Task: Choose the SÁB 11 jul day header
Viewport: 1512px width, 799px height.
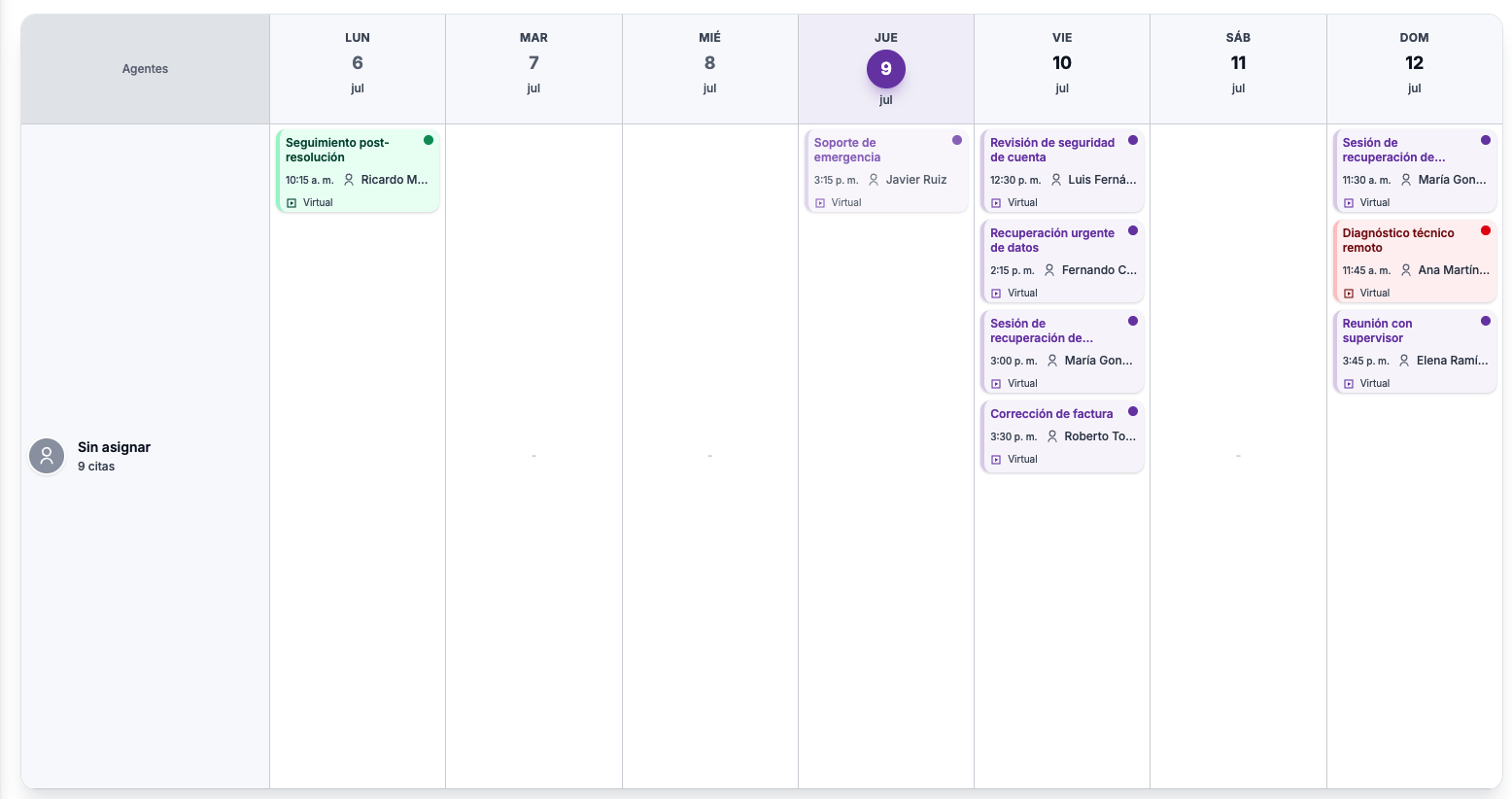Action: pos(1238,69)
